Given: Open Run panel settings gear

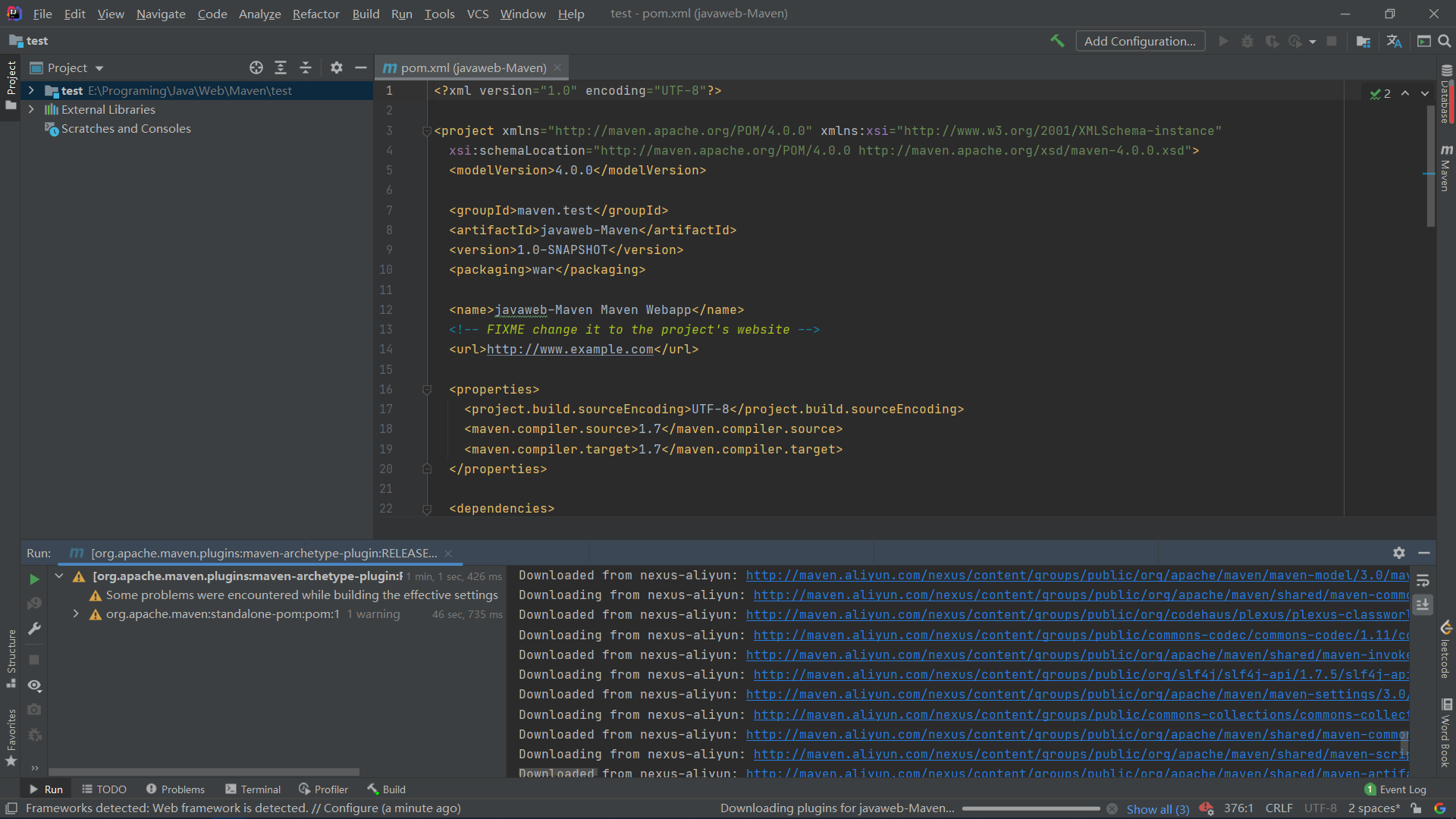Looking at the screenshot, I should tap(1399, 553).
